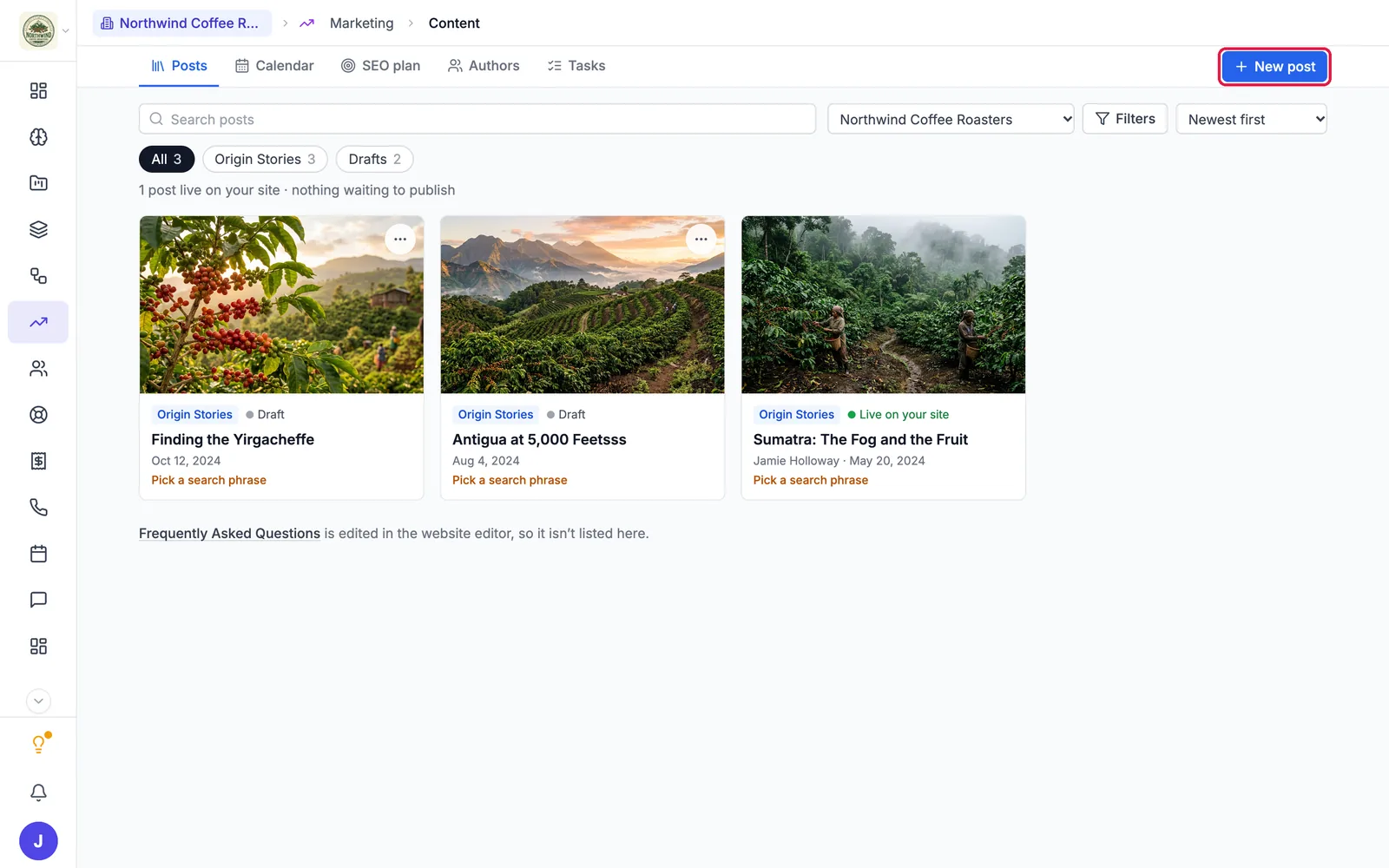Viewport: 1389px width, 868px height.
Task: Click Origin Stories tag on Antigua card
Action: point(496,415)
